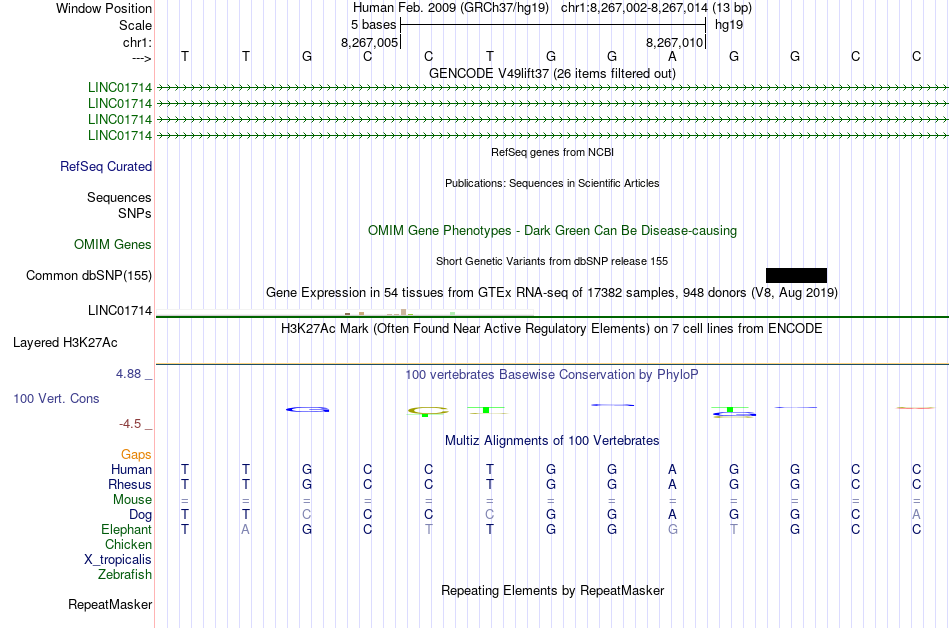The image size is (950, 628).
Task: Click the olive and green PhyloP conservation glyph
Action: pyautogui.click(x=428, y=411)
